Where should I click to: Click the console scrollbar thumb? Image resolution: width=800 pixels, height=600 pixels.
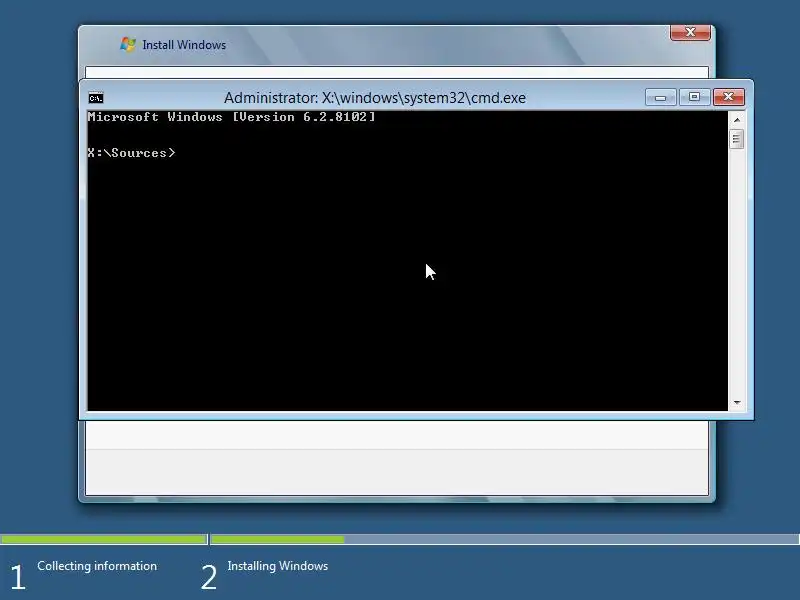pyautogui.click(x=736, y=139)
